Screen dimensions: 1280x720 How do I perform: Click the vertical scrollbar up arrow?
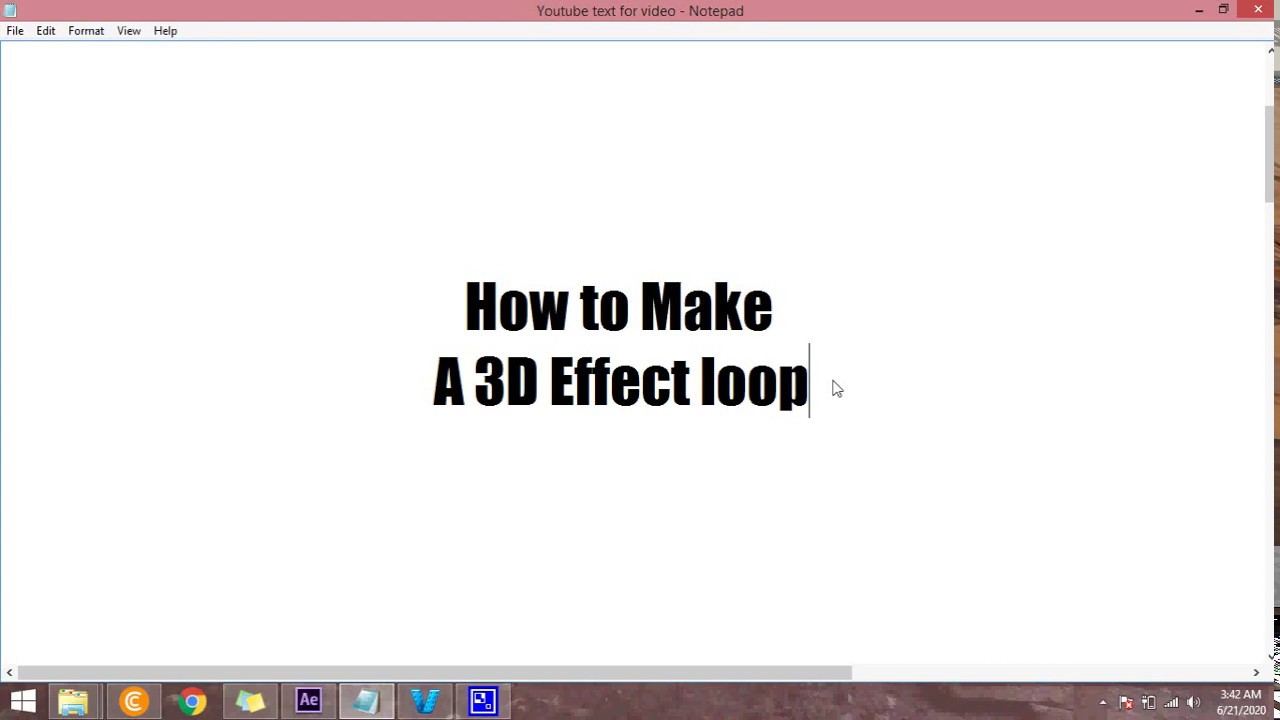tap(1272, 52)
